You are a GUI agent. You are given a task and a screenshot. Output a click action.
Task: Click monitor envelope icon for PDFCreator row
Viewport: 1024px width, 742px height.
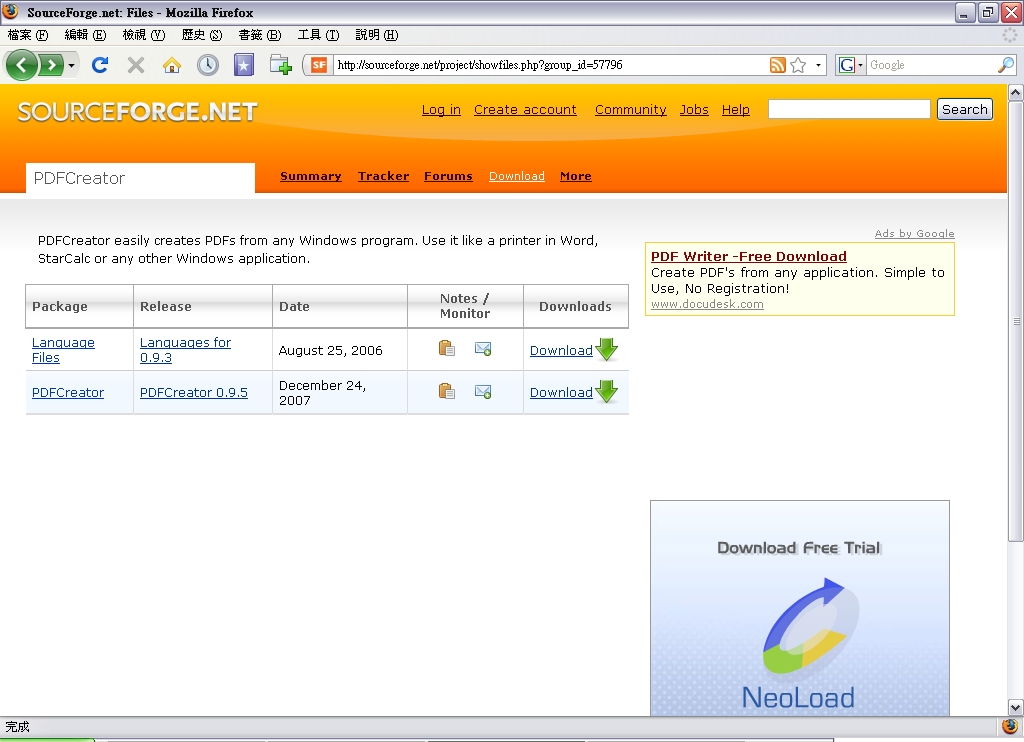[x=483, y=391]
